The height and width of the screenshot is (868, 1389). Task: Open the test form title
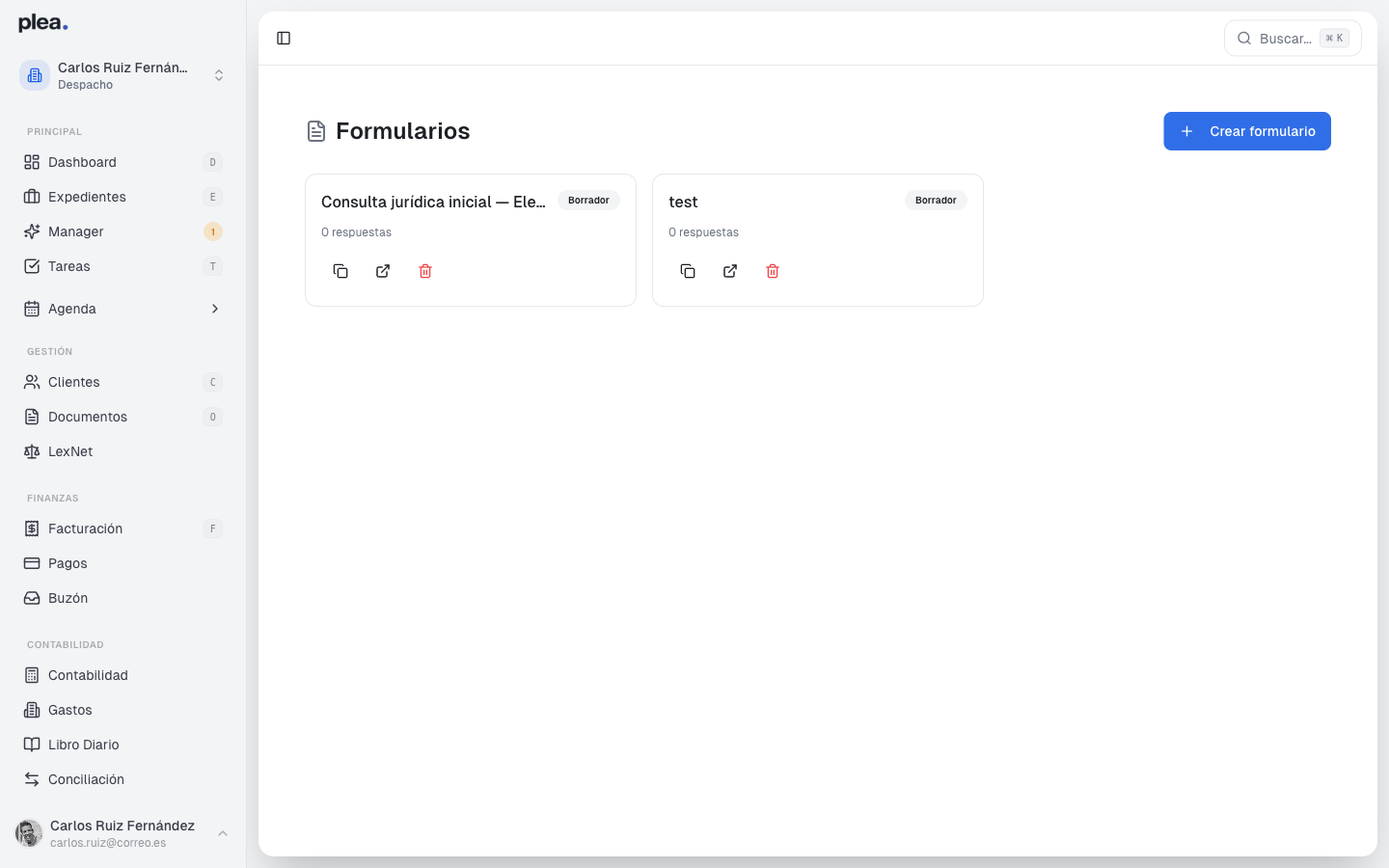pyautogui.click(x=683, y=202)
